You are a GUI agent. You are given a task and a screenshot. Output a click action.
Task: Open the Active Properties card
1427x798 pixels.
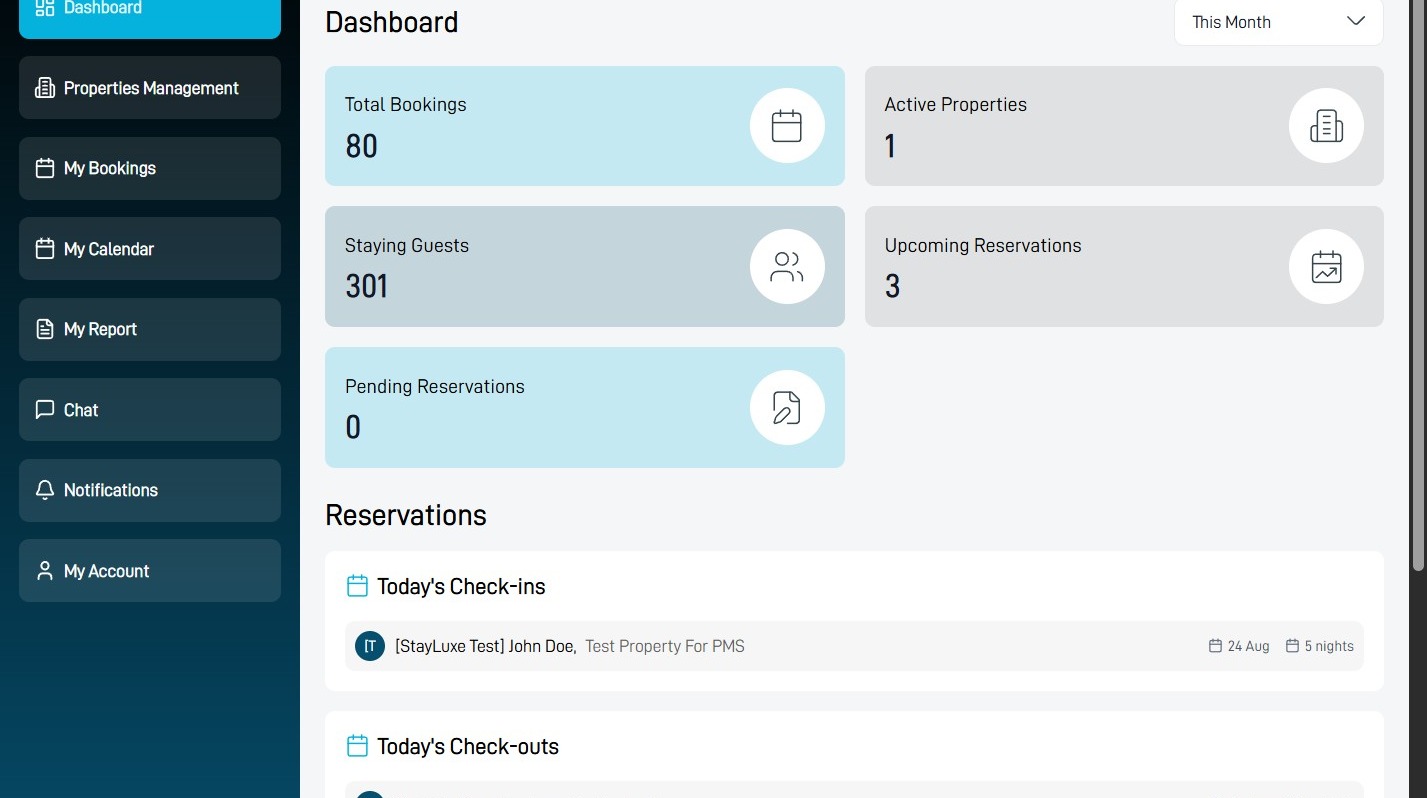coord(1124,126)
